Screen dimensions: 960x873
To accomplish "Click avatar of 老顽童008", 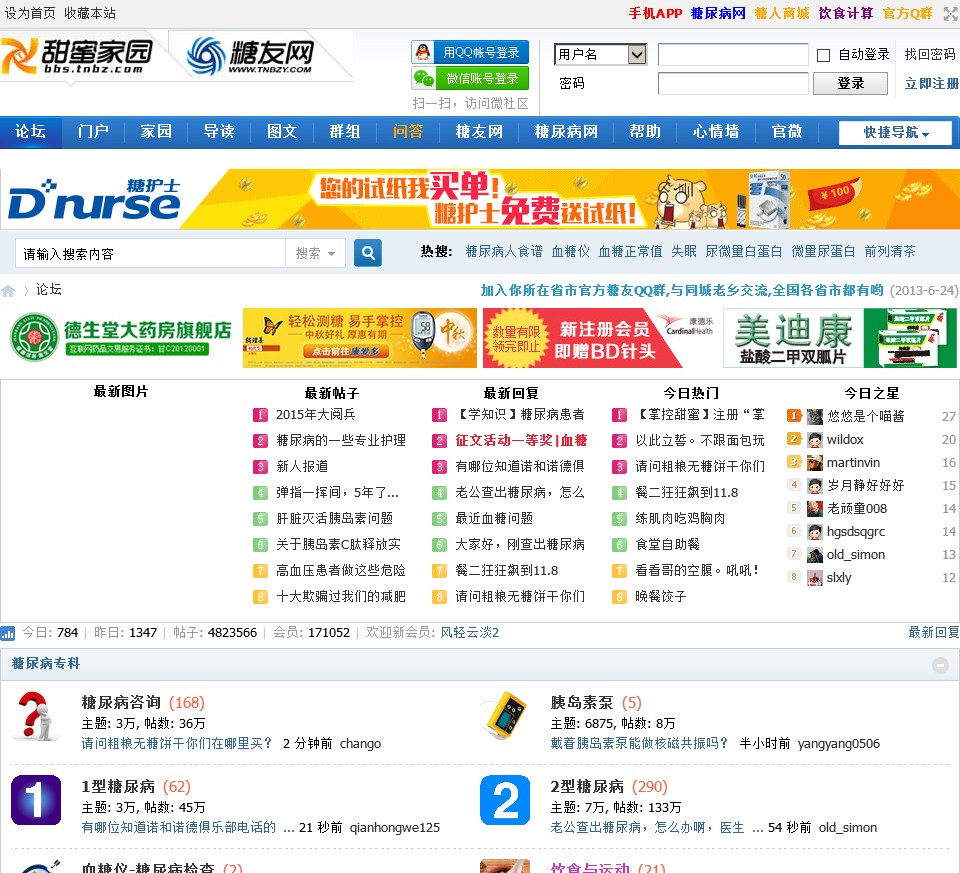I will point(815,509).
